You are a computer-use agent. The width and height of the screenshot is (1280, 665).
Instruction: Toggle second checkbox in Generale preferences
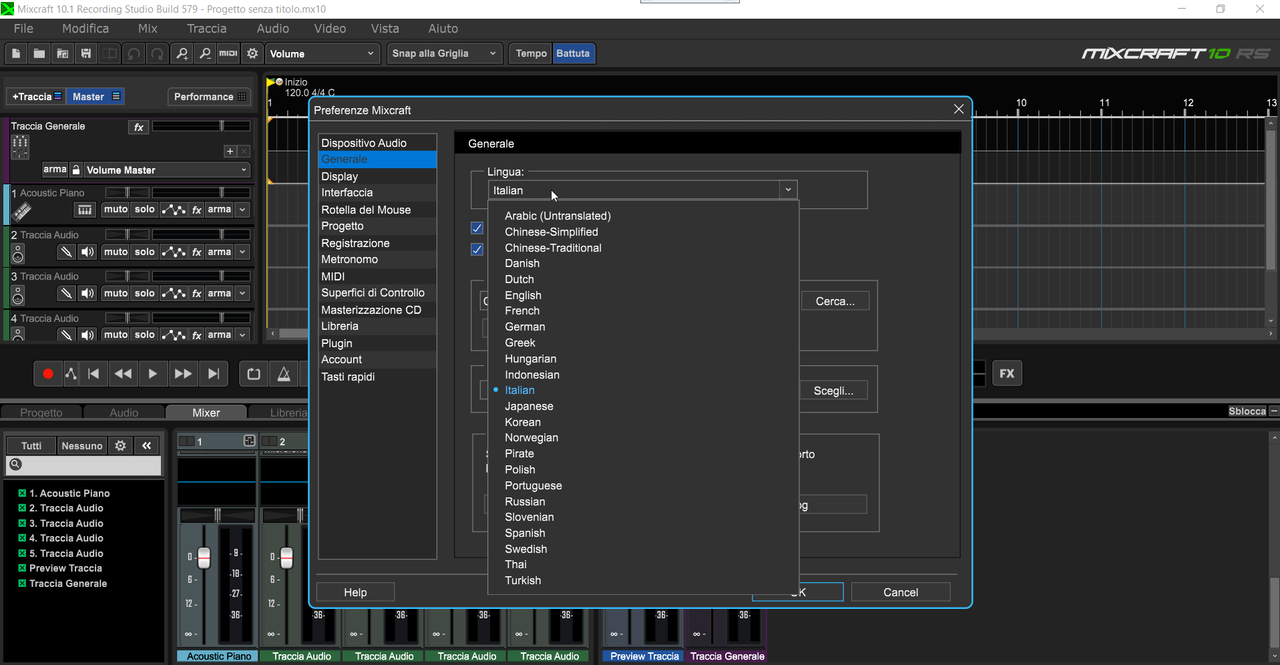point(477,249)
